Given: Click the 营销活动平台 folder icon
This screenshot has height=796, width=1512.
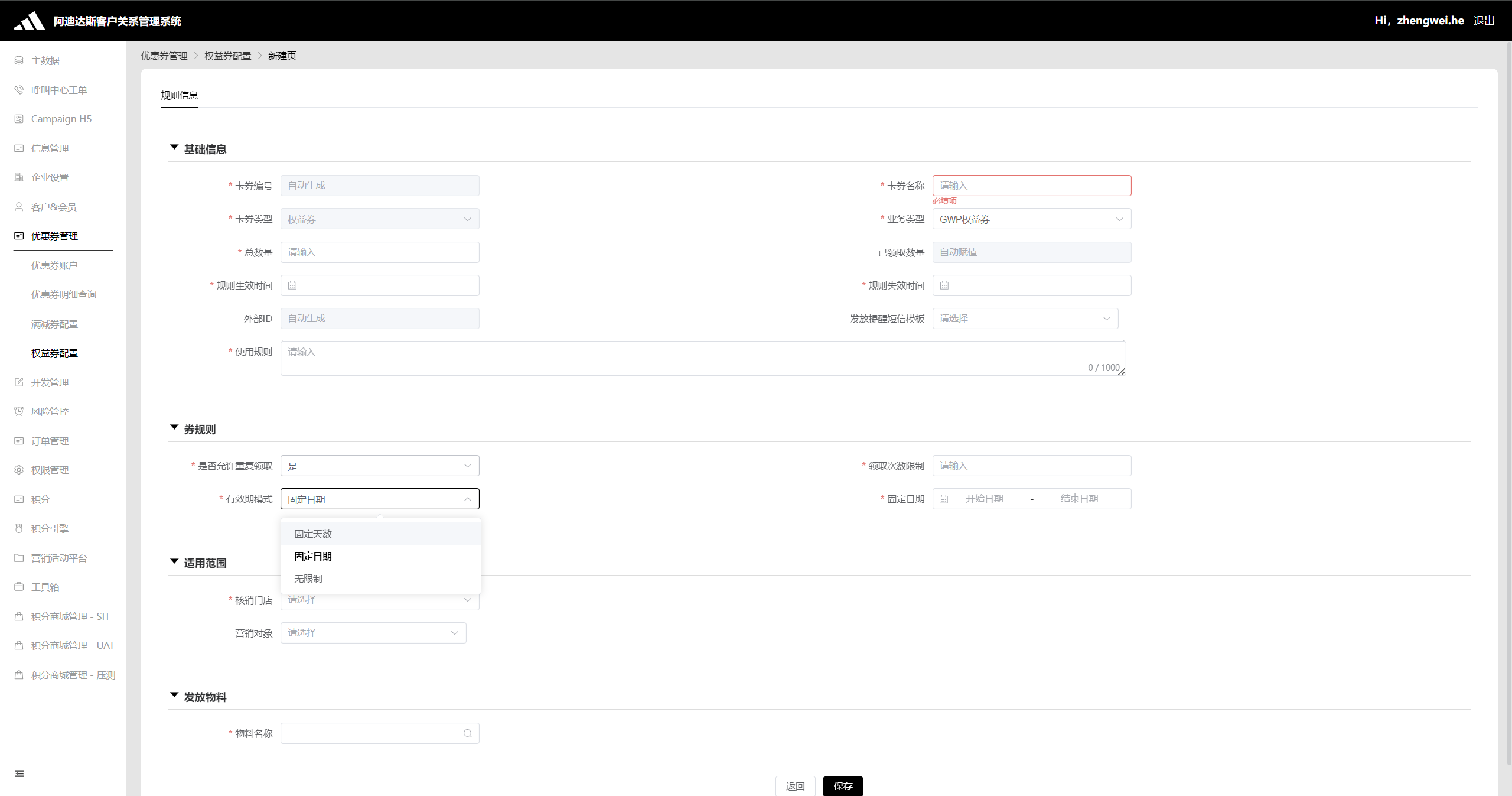Looking at the screenshot, I should point(19,558).
